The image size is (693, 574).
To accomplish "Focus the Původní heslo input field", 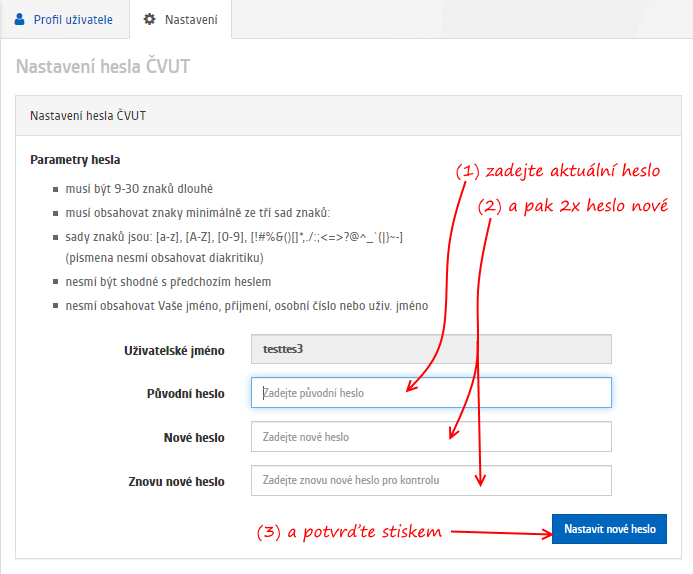I will coord(431,392).
